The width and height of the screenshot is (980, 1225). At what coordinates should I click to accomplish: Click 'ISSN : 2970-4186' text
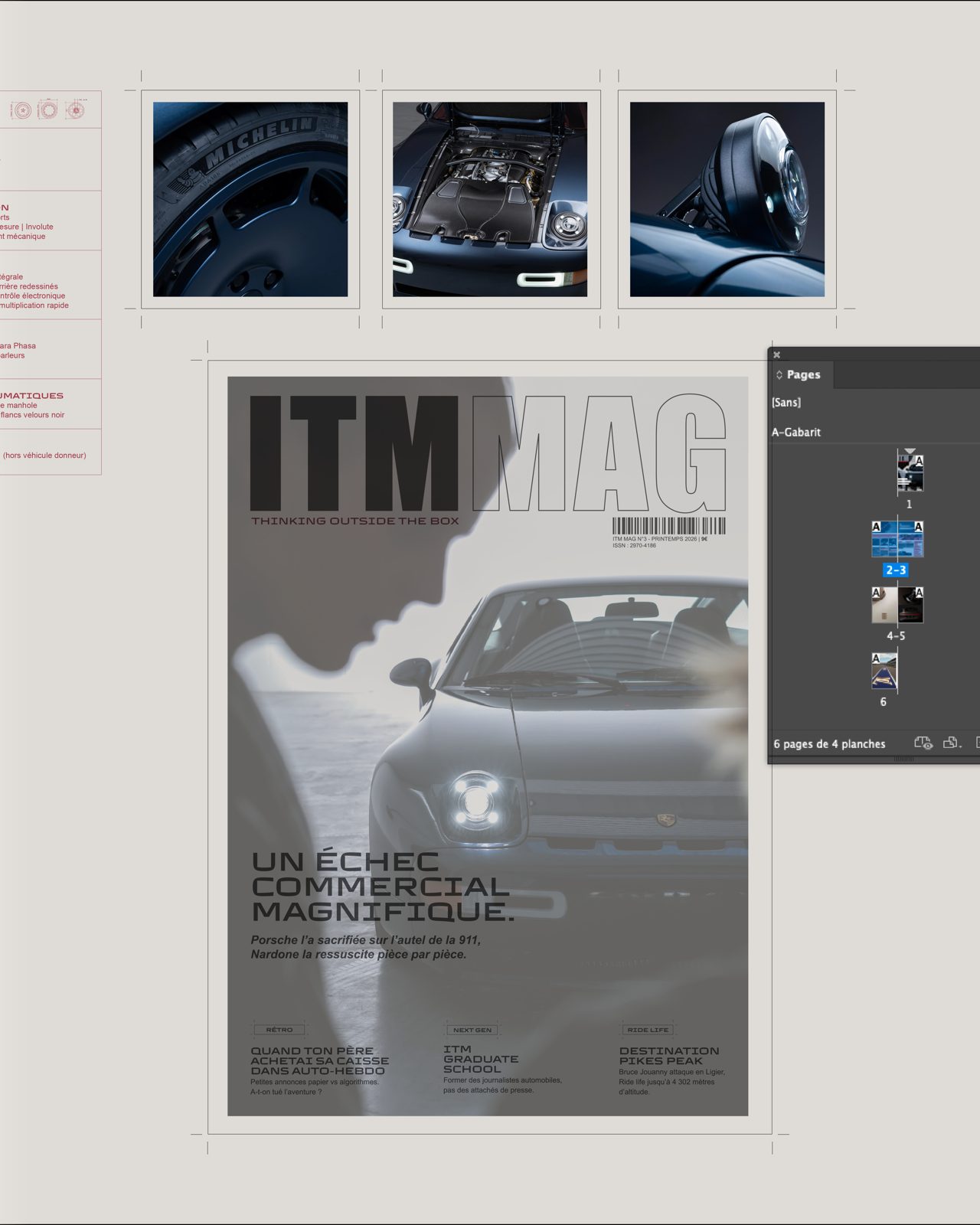click(x=634, y=546)
